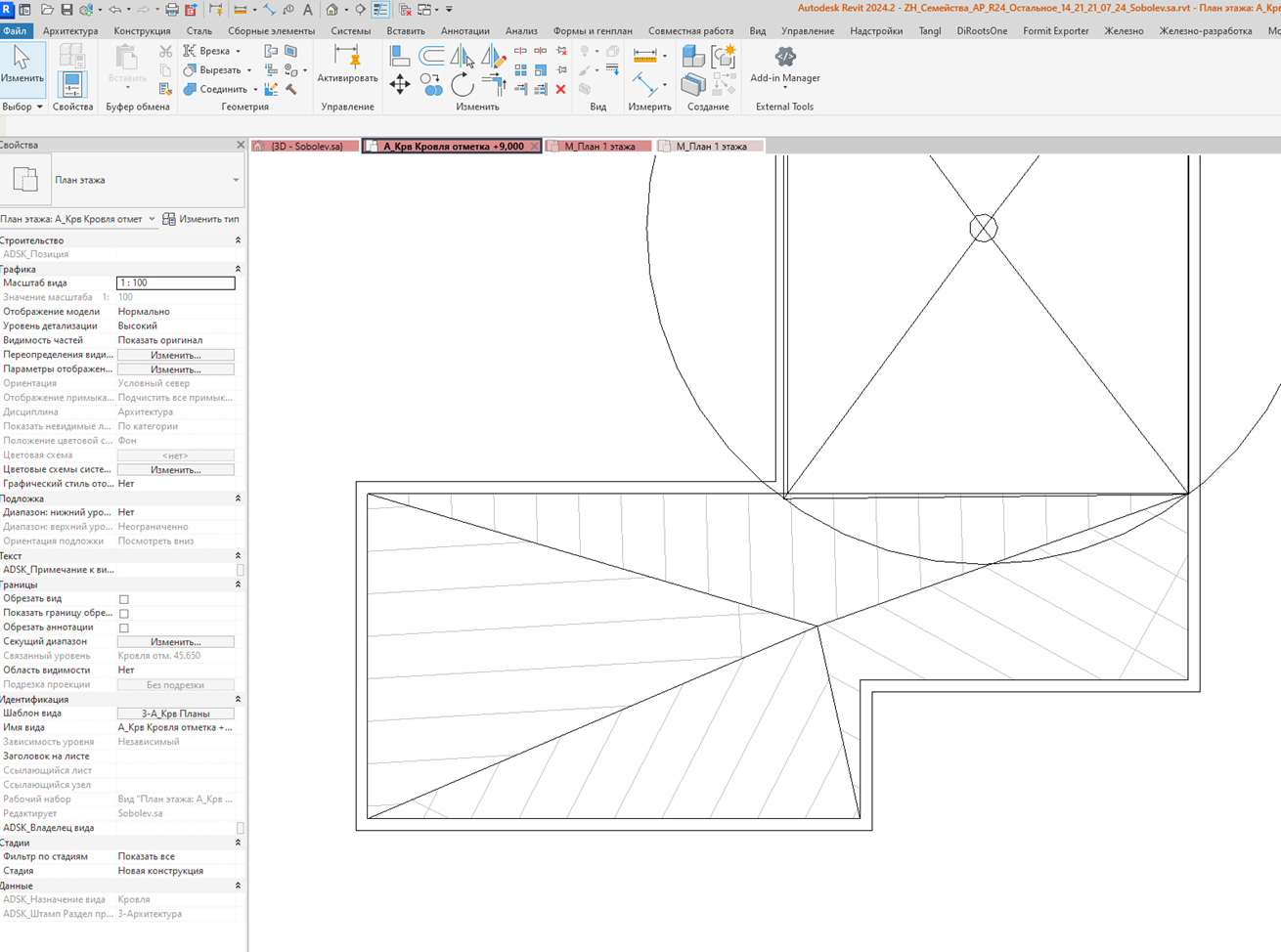Image resolution: width=1281 pixels, height=952 pixels.
Task: Click the Undo arrow in the quick access toolbar
Action: [x=115, y=10]
